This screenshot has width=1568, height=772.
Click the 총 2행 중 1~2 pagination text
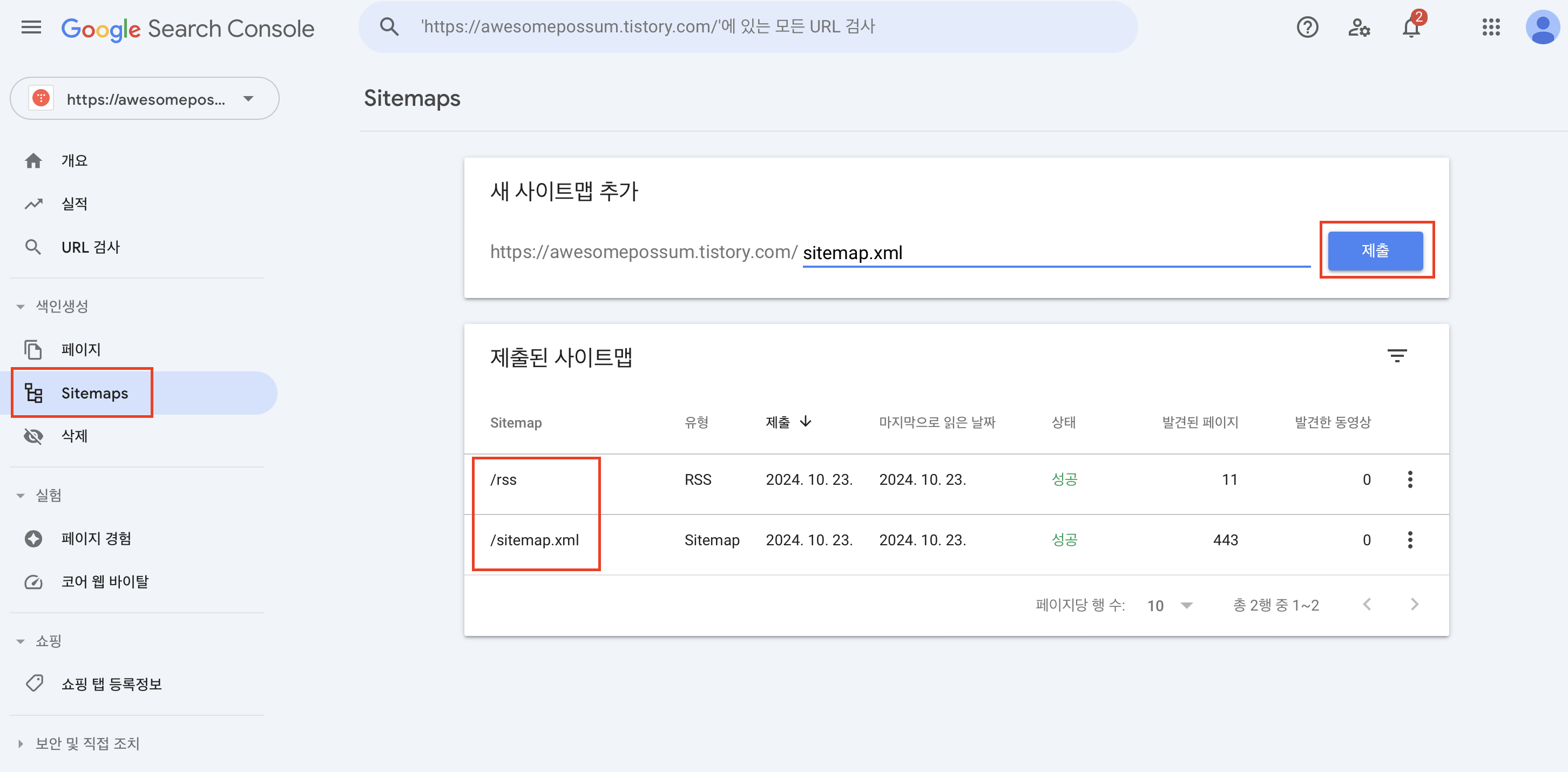point(1276,605)
